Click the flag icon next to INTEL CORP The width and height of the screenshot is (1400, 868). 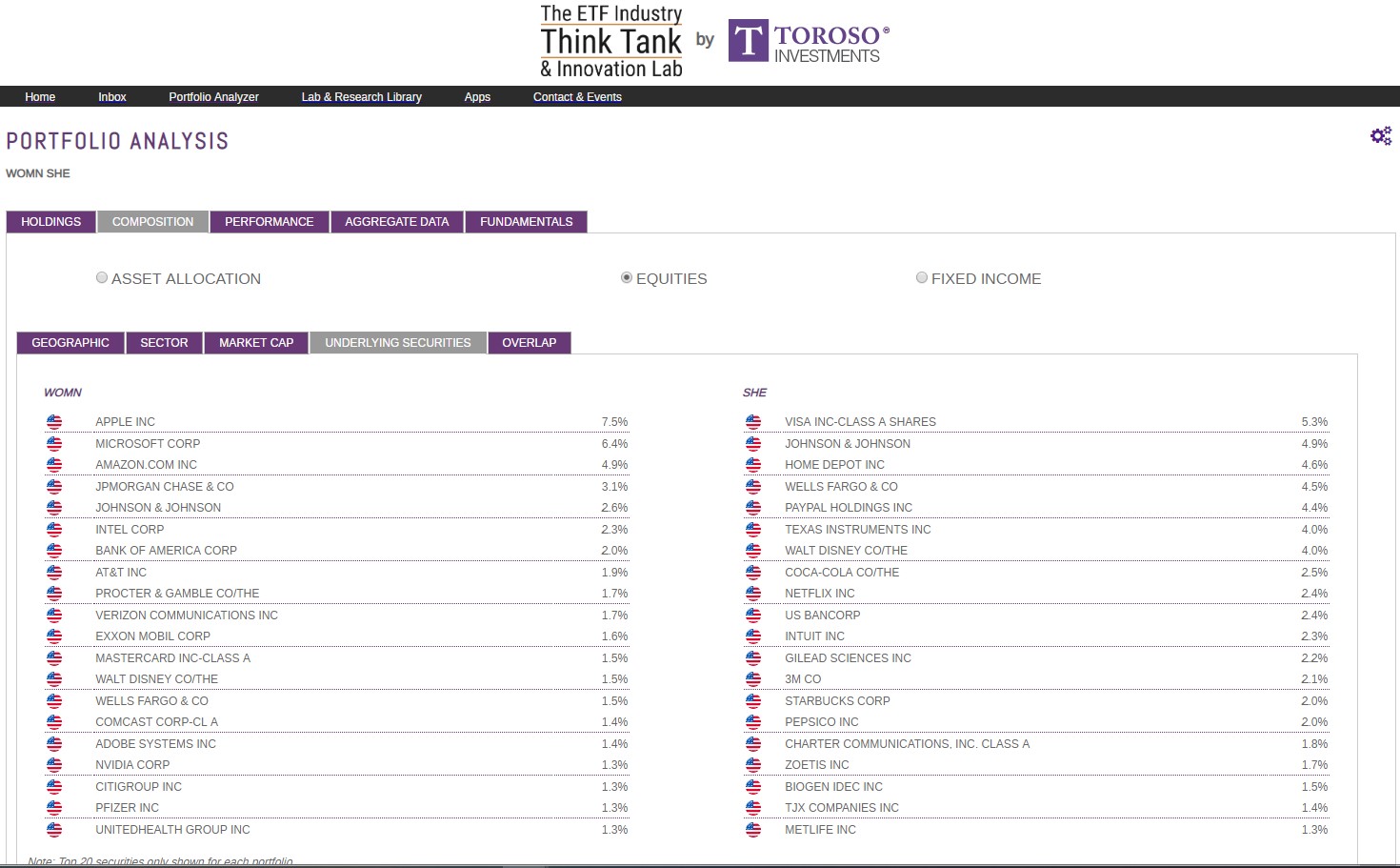(54, 530)
